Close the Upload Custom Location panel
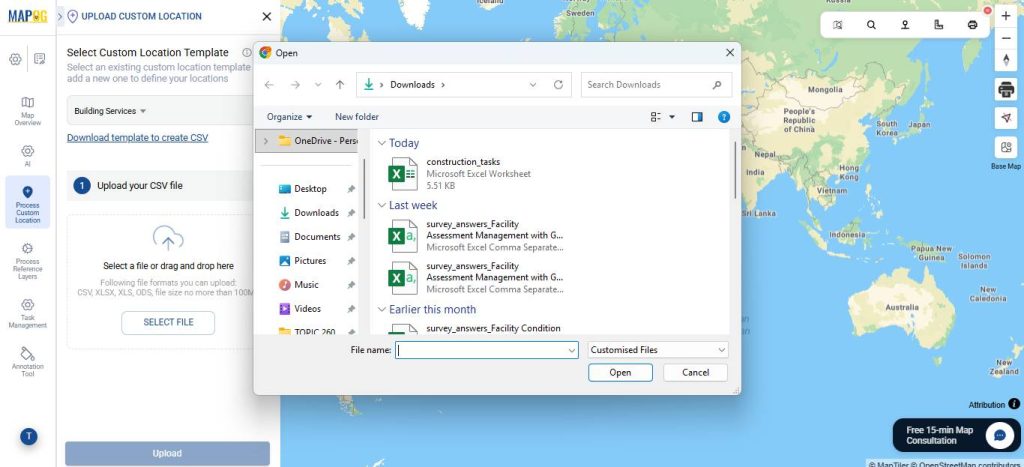This screenshot has height=467, width=1024. point(266,16)
